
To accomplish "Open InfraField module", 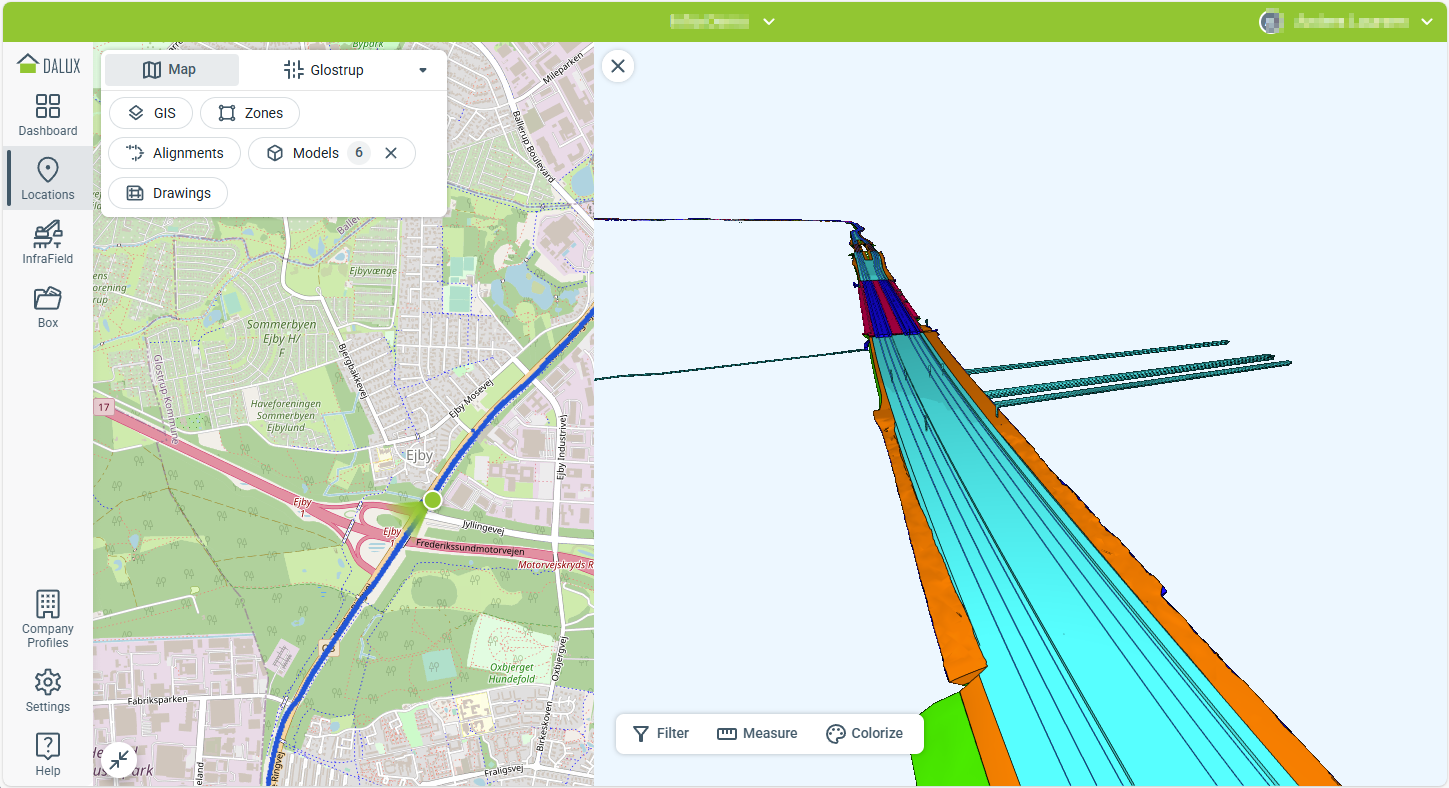I will [x=47, y=243].
